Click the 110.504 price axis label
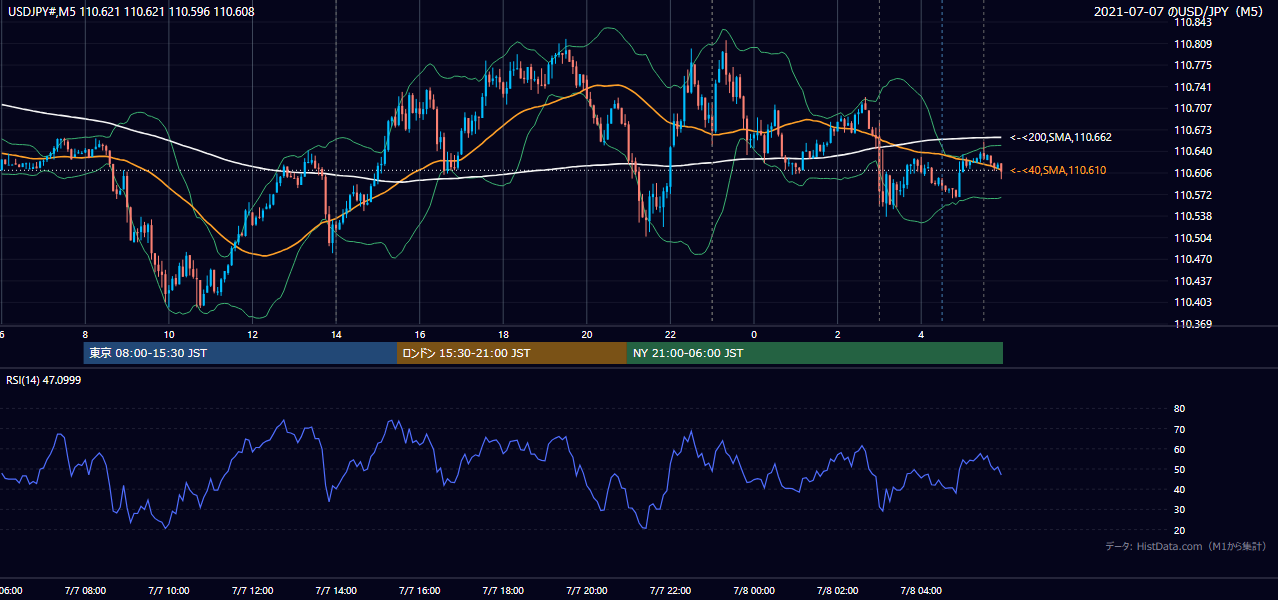This screenshot has width=1278, height=600. [x=1192, y=238]
